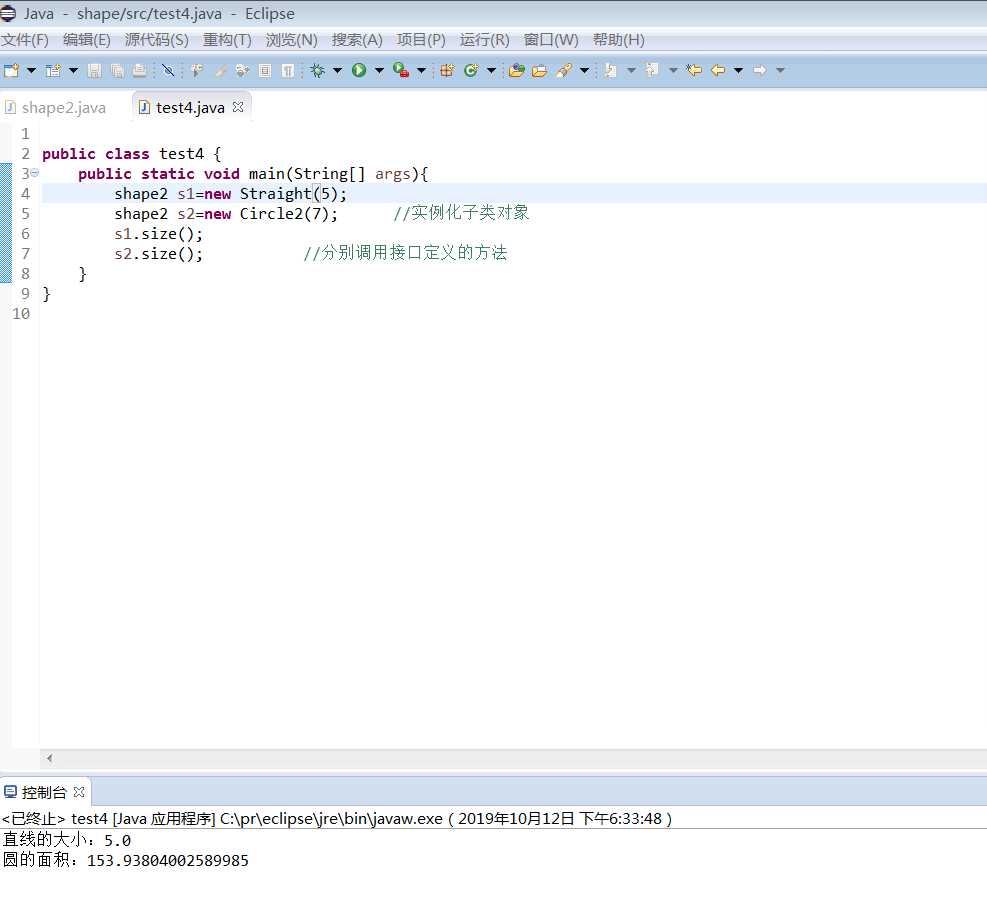The height and width of the screenshot is (918, 987).
Task: Click the Open Type icon
Action: [x=517, y=71]
